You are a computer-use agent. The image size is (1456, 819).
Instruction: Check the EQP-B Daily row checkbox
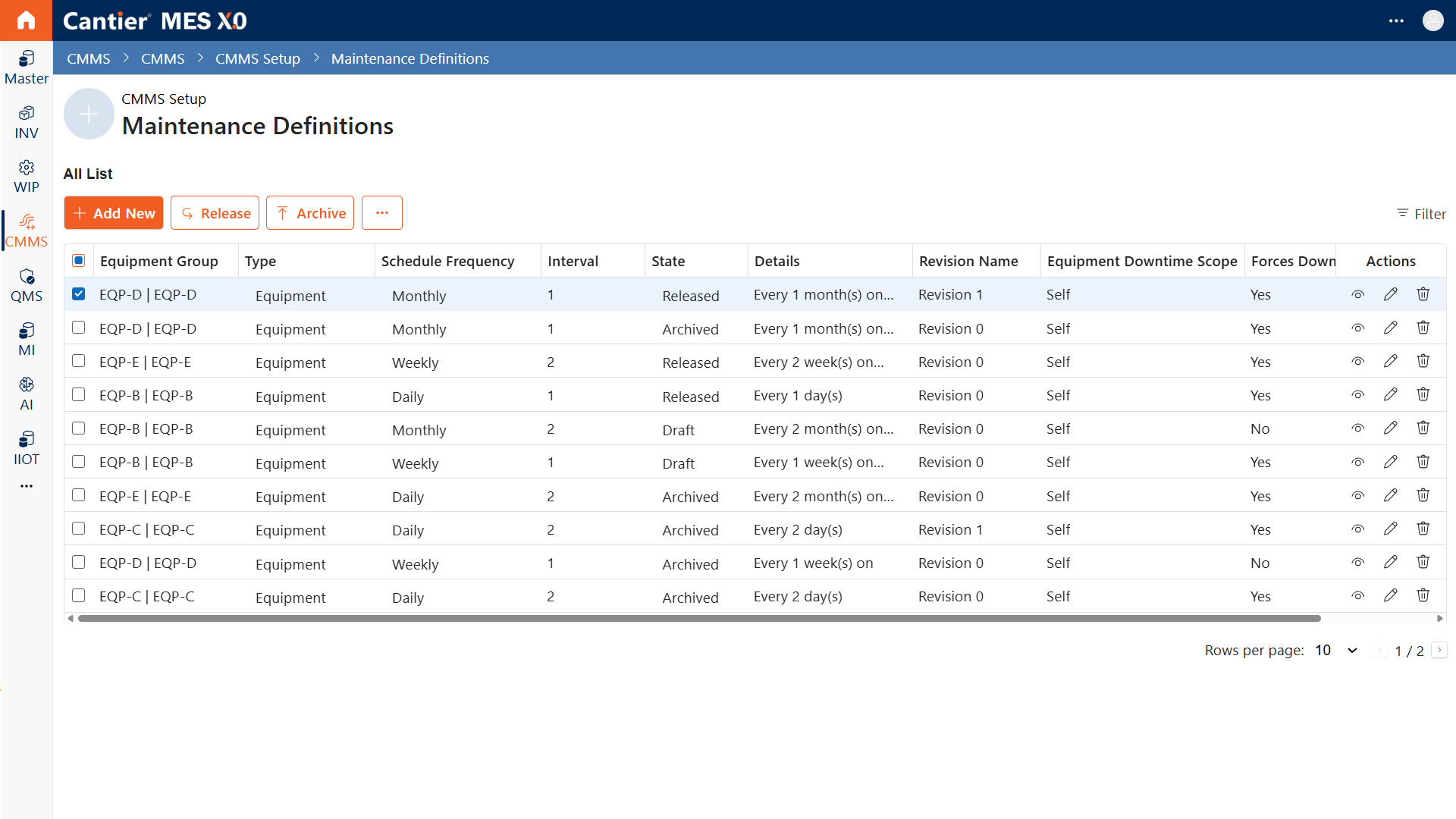(79, 394)
